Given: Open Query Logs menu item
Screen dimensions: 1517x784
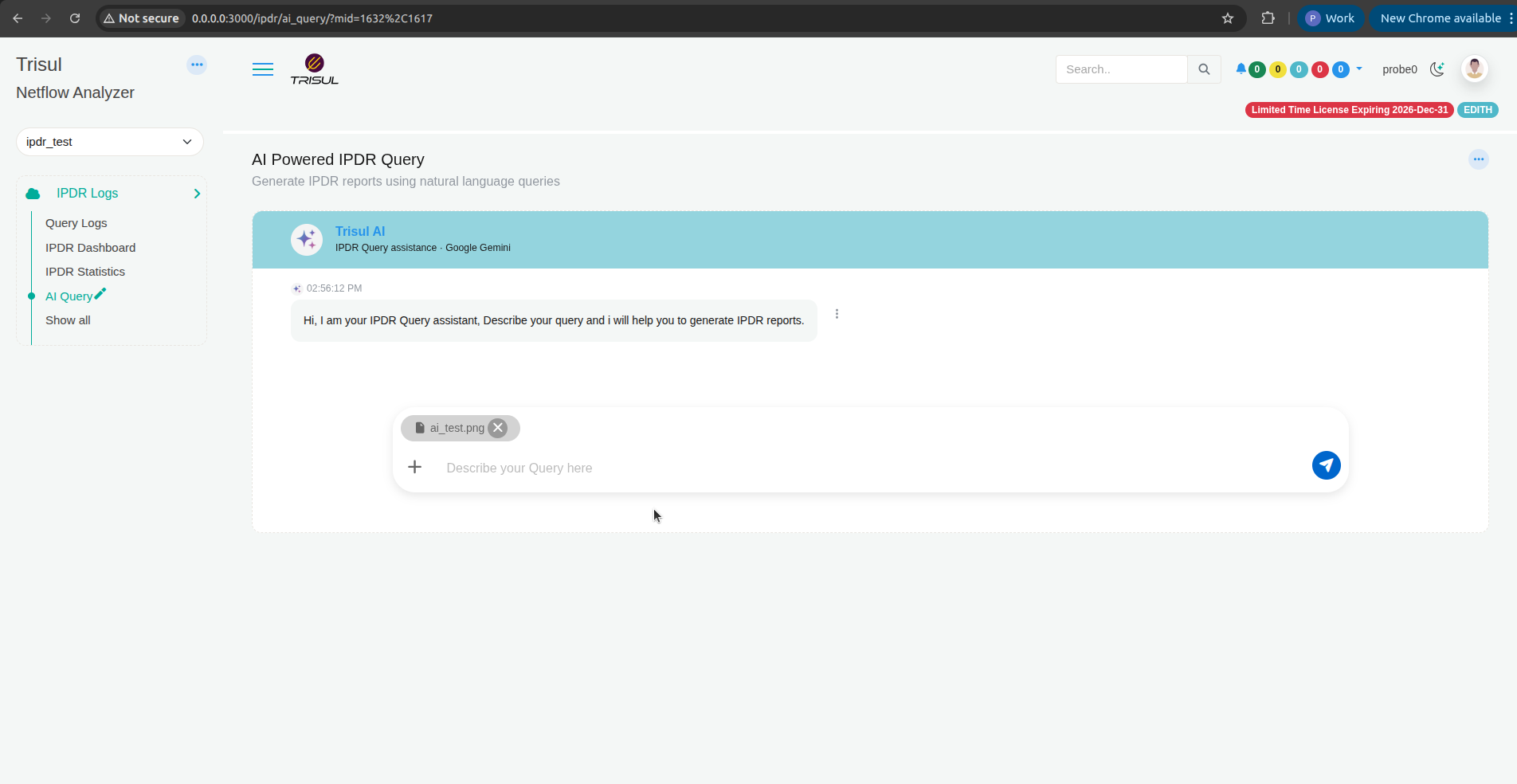Looking at the screenshot, I should pyautogui.click(x=76, y=223).
